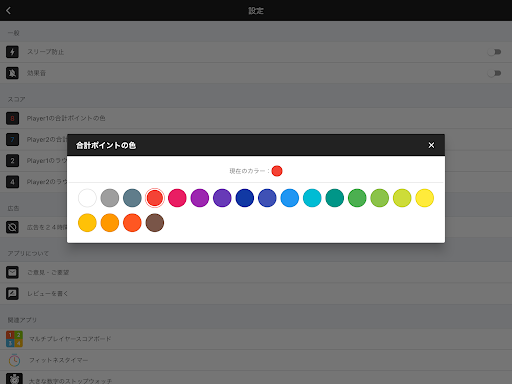Select the green color swatch

coord(357,198)
